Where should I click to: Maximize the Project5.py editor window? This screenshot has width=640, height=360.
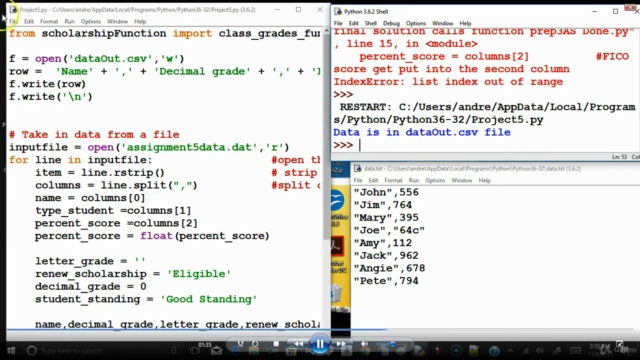(298, 9)
